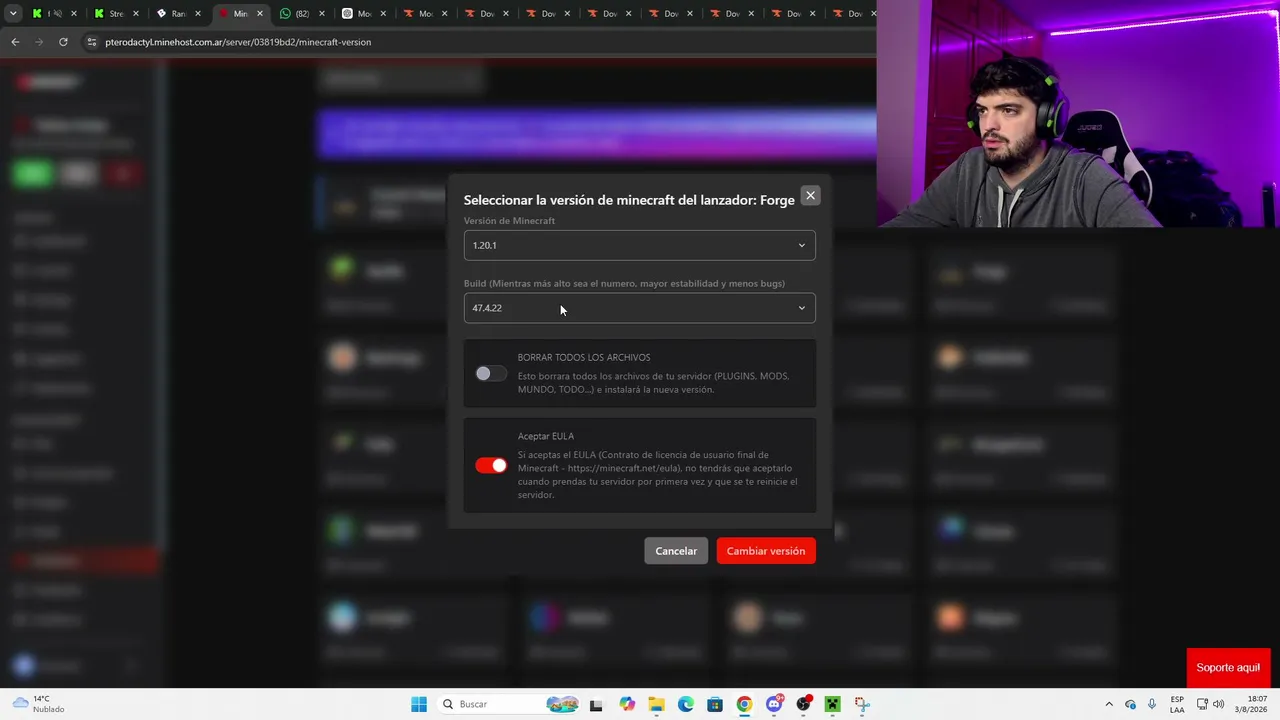Screen dimensions: 1280x720
Task: Switch to the Stre browser tab
Action: [110, 14]
